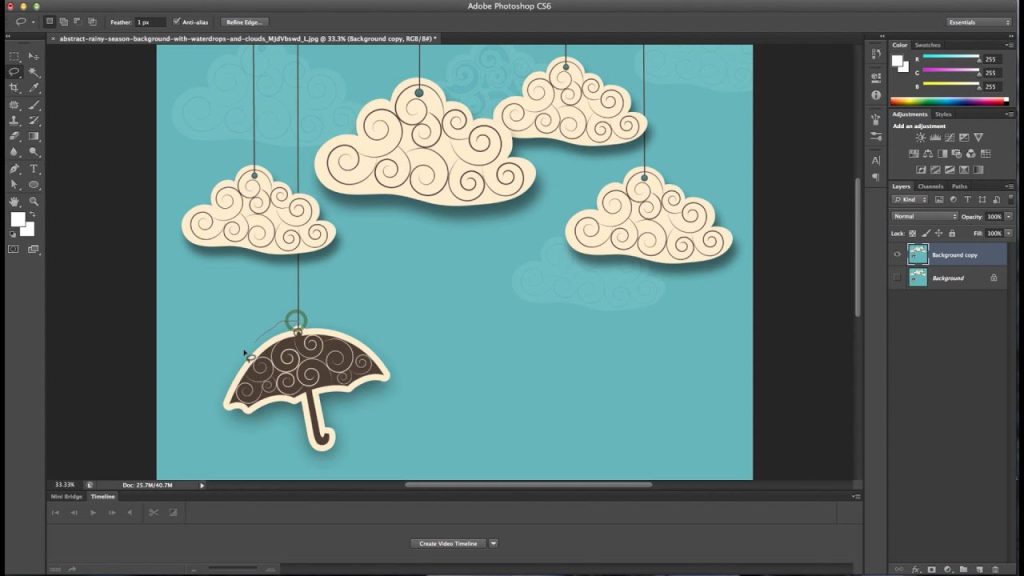The height and width of the screenshot is (576, 1024).
Task: Click the Delete layer trash icon
Action: [995, 569]
